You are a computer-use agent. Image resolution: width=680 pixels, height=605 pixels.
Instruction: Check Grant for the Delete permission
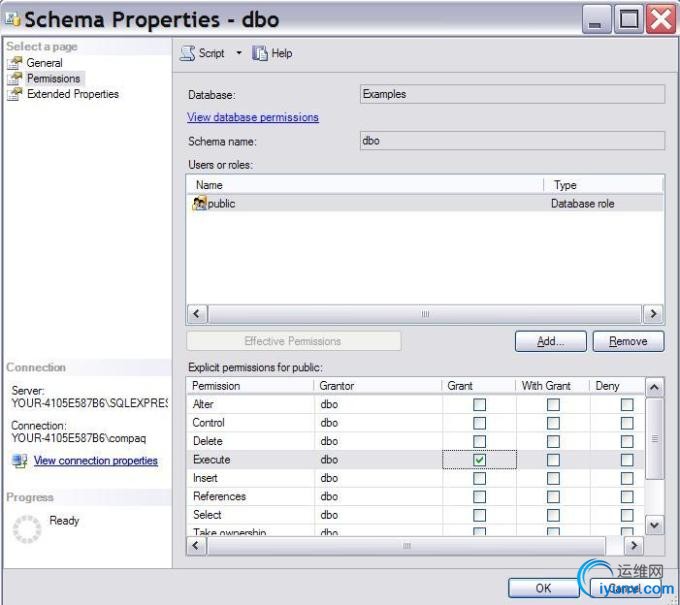coord(479,441)
